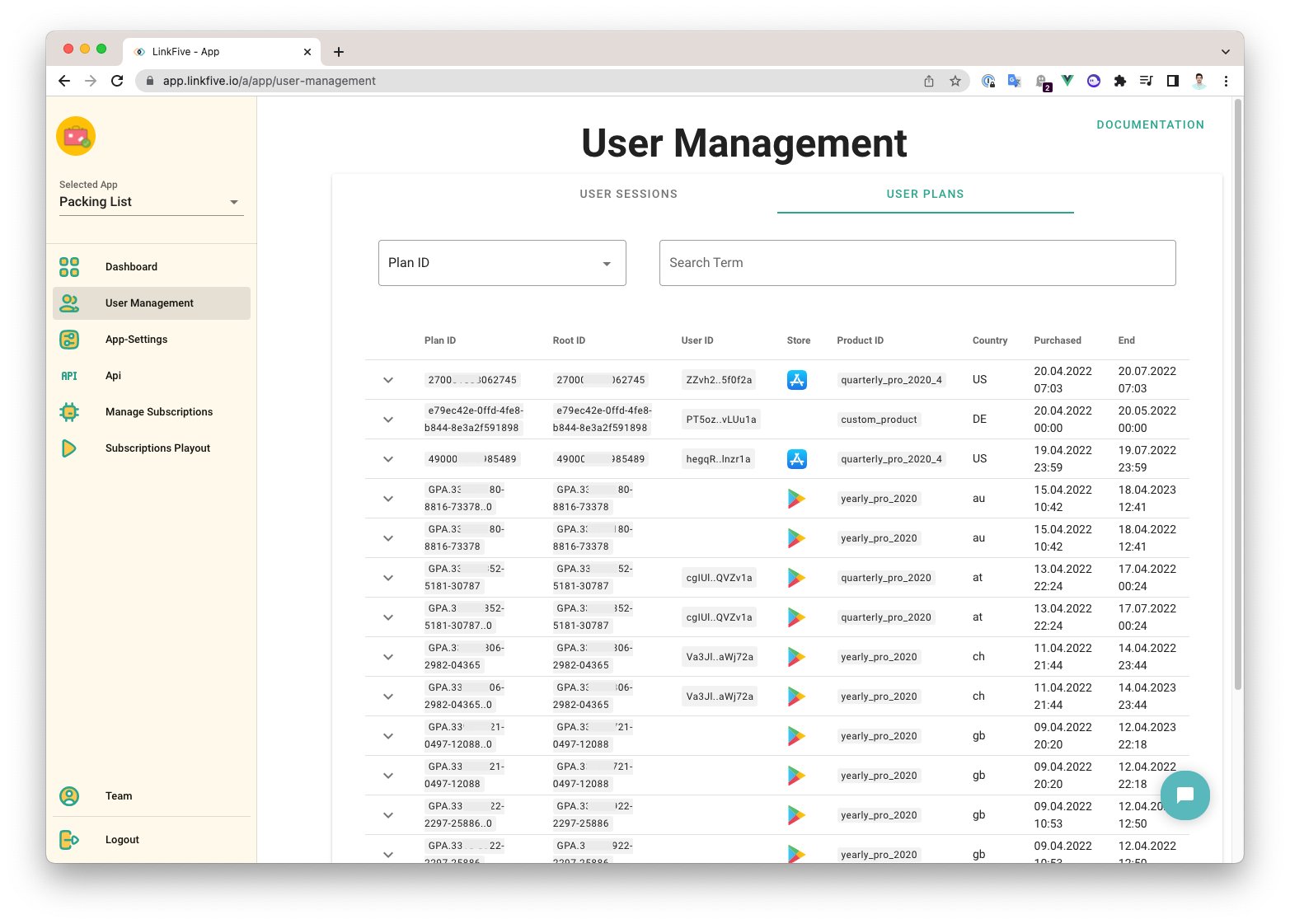Open the Plan ID filter dropdown
Viewport: 1290px width, 924px height.
tap(502, 263)
